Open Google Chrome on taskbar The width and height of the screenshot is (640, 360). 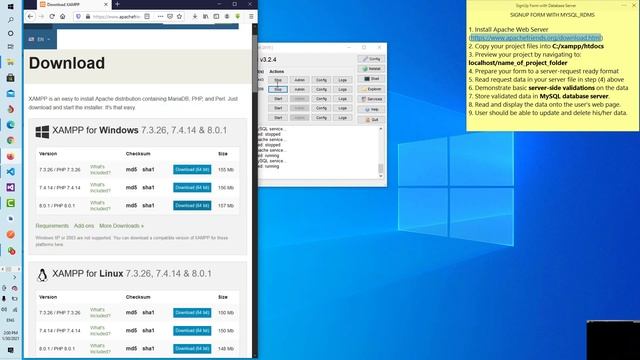tap(11, 140)
